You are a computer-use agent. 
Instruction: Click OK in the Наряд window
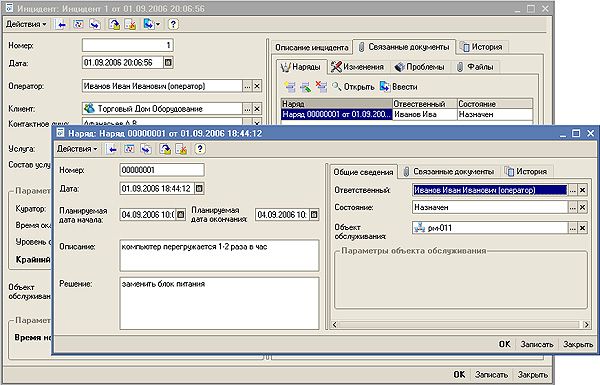tap(505, 344)
